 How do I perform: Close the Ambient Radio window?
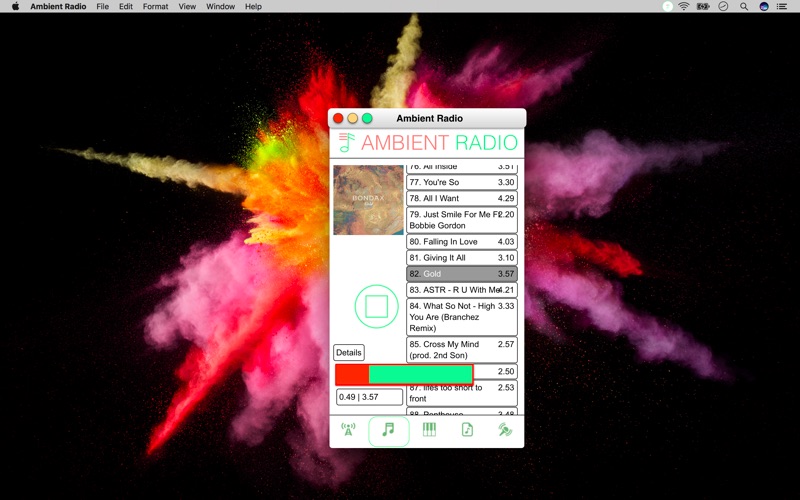click(338, 118)
